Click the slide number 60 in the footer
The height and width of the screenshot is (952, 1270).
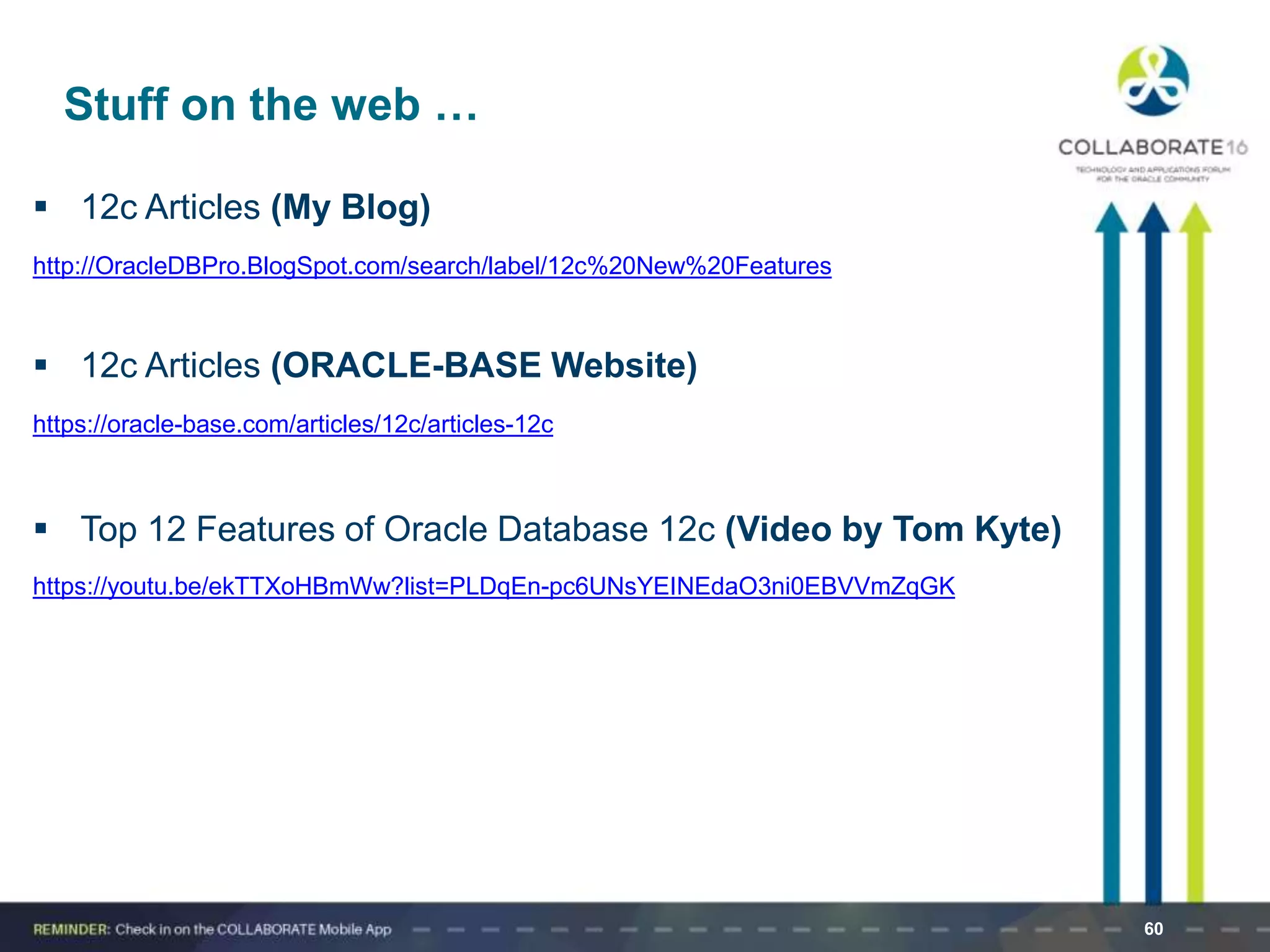click(1153, 928)
